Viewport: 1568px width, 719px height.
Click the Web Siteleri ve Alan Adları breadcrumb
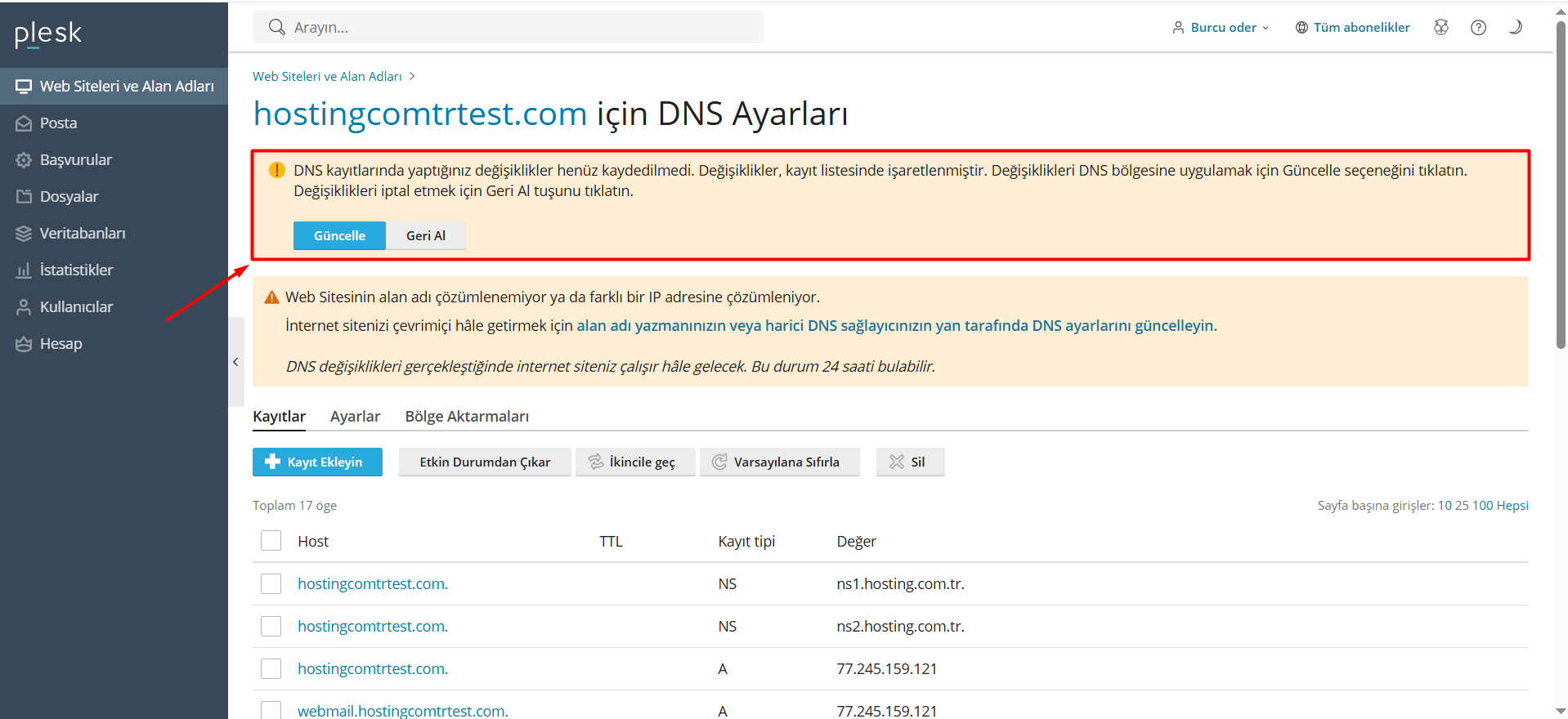point(327,76)
